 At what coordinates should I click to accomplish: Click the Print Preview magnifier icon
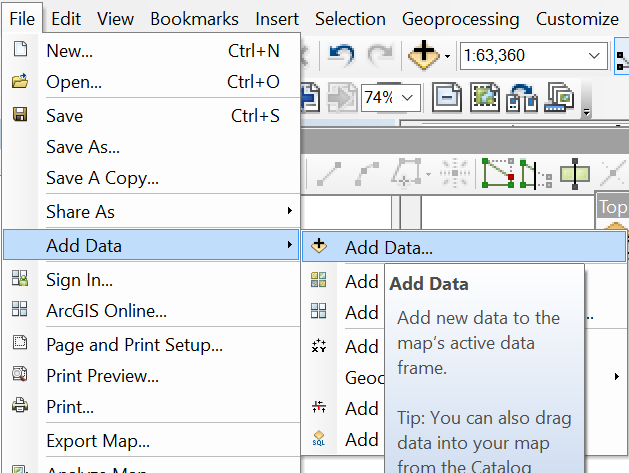(20, 374)
